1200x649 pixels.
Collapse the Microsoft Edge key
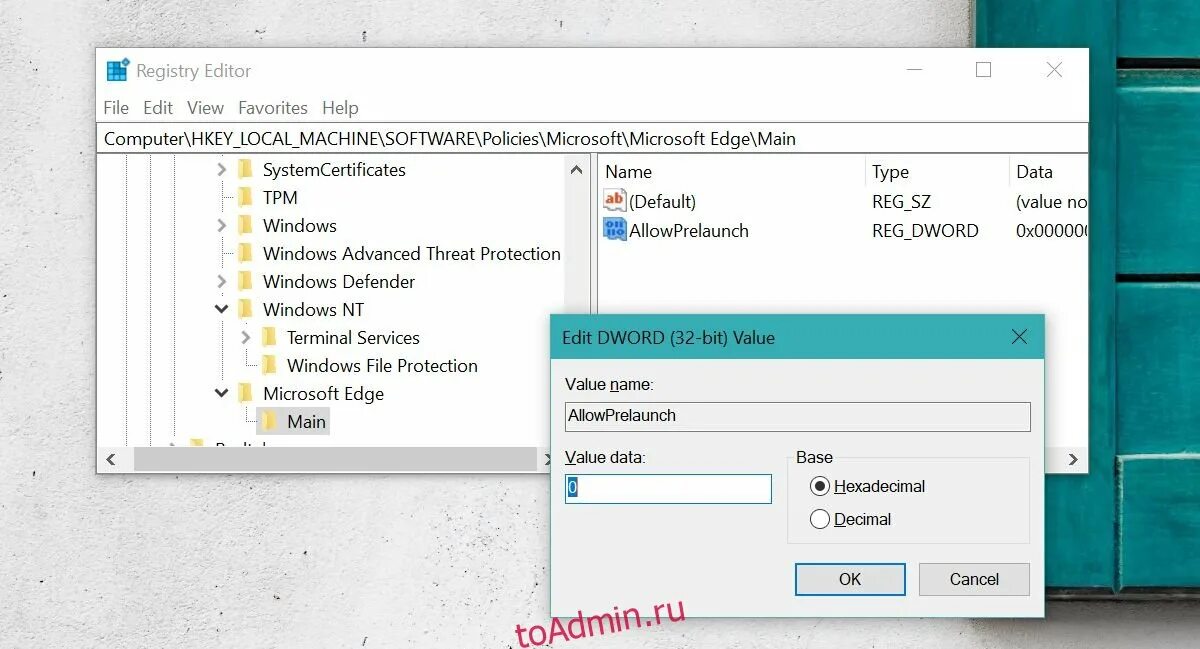pos(222,393)
